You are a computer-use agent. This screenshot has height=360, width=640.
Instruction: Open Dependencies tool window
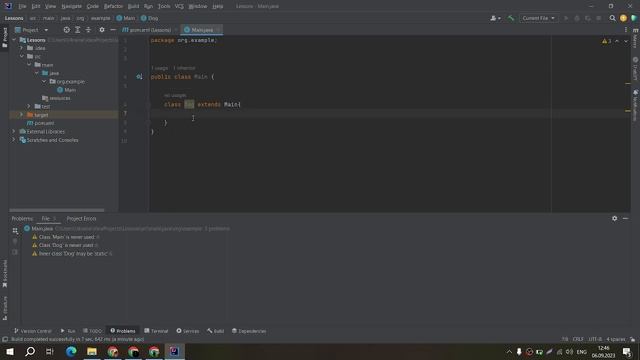(249, 331)
